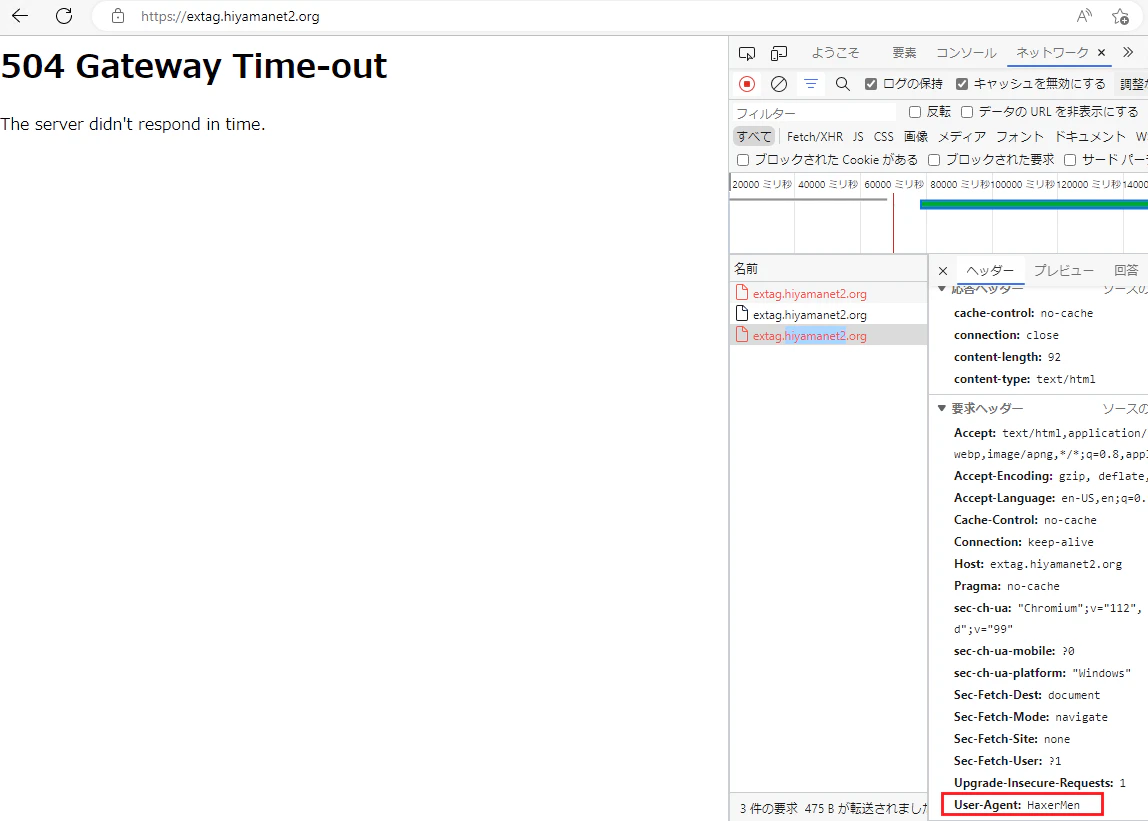The height and width of the screenshot is (821, 1148).
Task: Click the Accept-Language request header
Action: (x=1050, y=498)
